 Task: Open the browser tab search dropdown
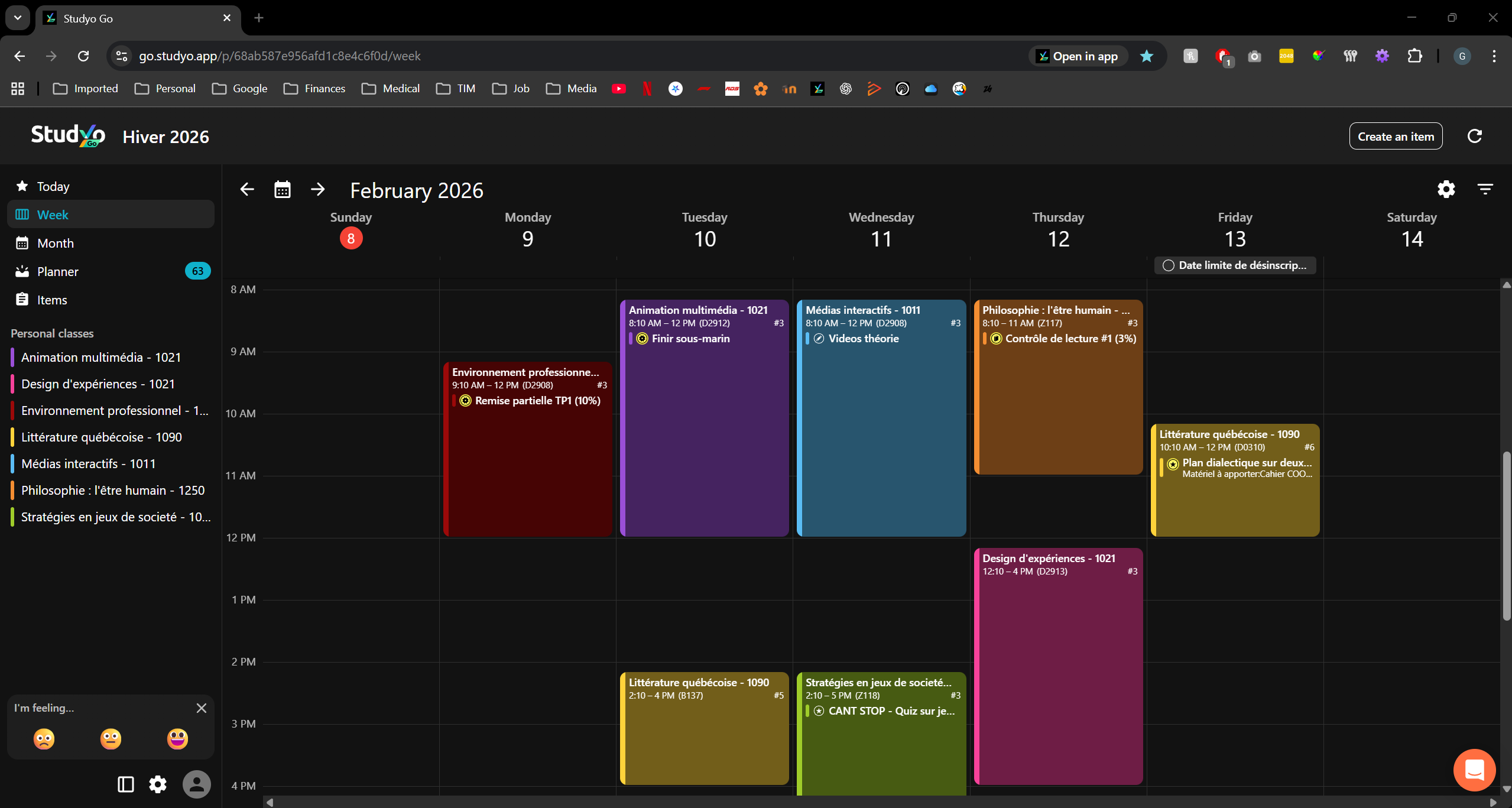[18, 18]
